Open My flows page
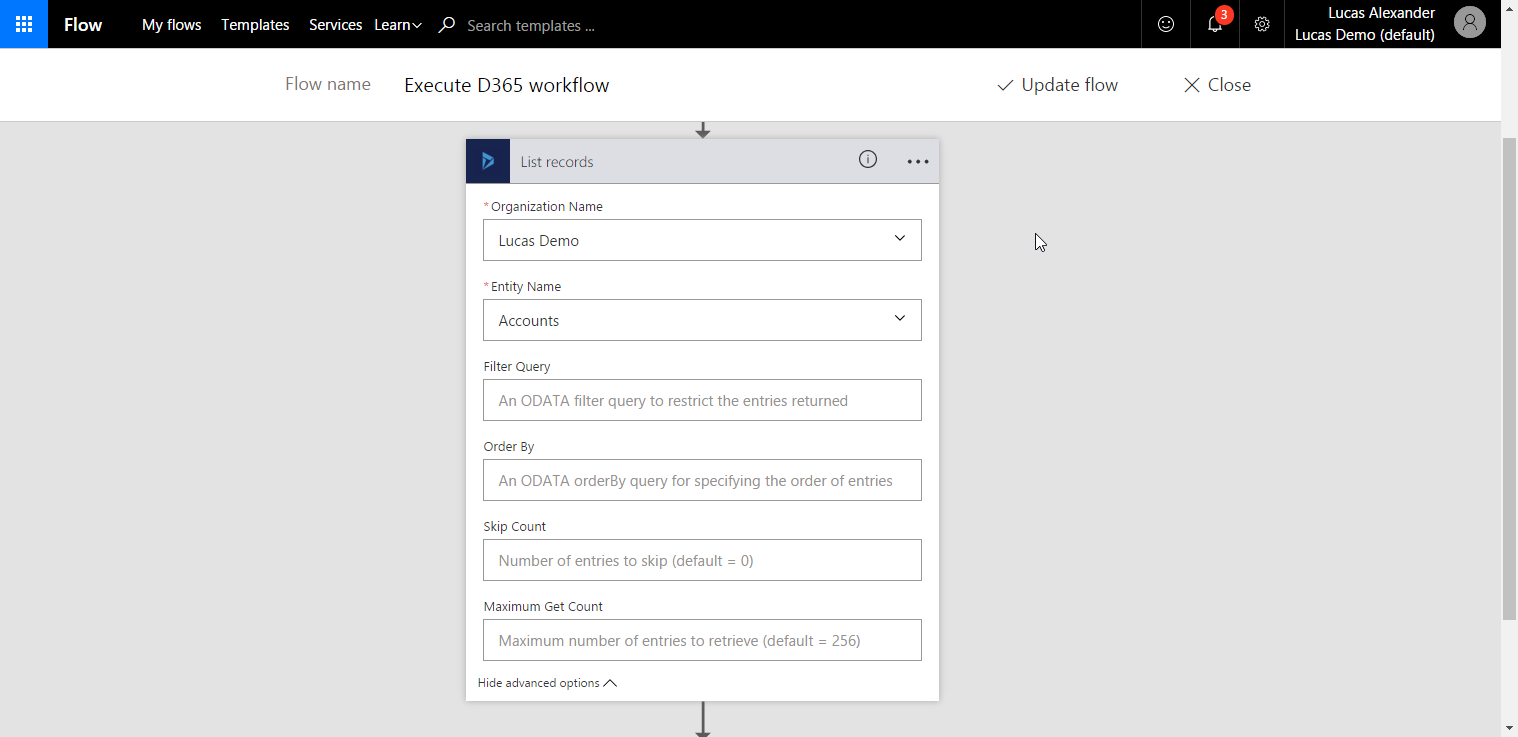1518x737 pixels. pyautogui.click(x=172, y=25)
